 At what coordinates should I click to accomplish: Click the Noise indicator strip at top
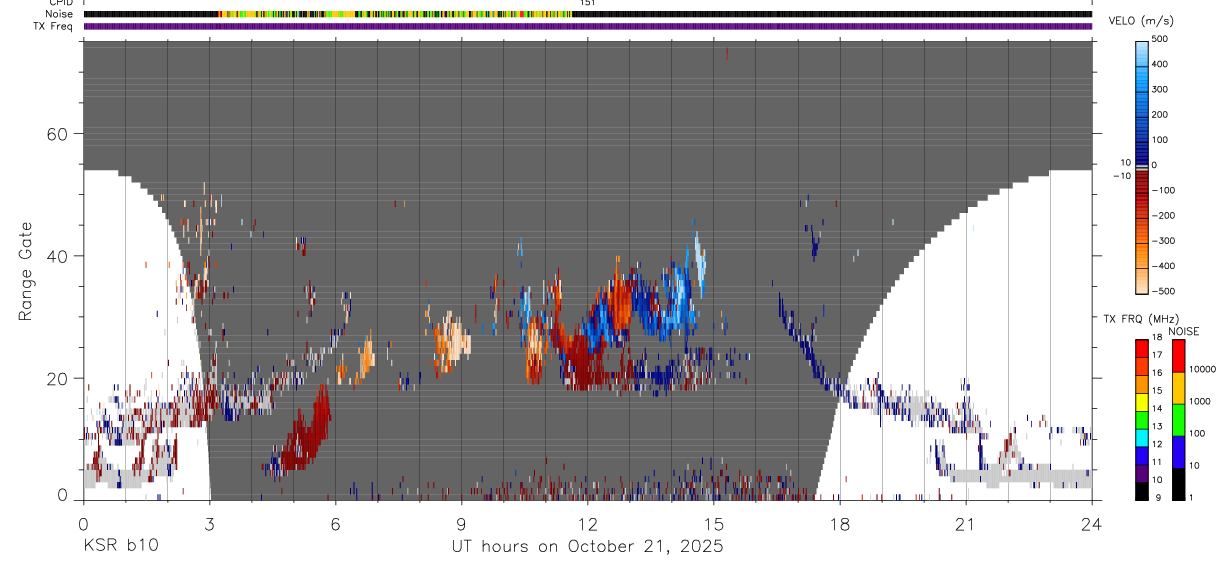pyautogui.click(x=587, y=14)
